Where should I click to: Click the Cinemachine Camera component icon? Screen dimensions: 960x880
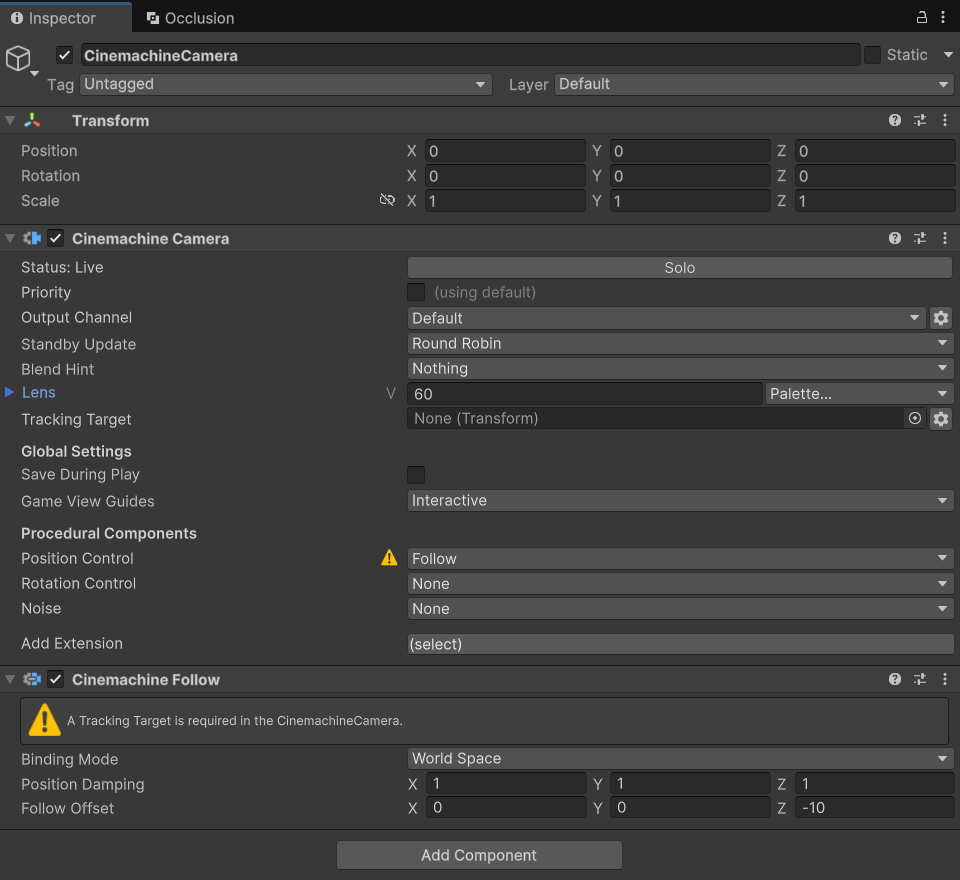32,238
